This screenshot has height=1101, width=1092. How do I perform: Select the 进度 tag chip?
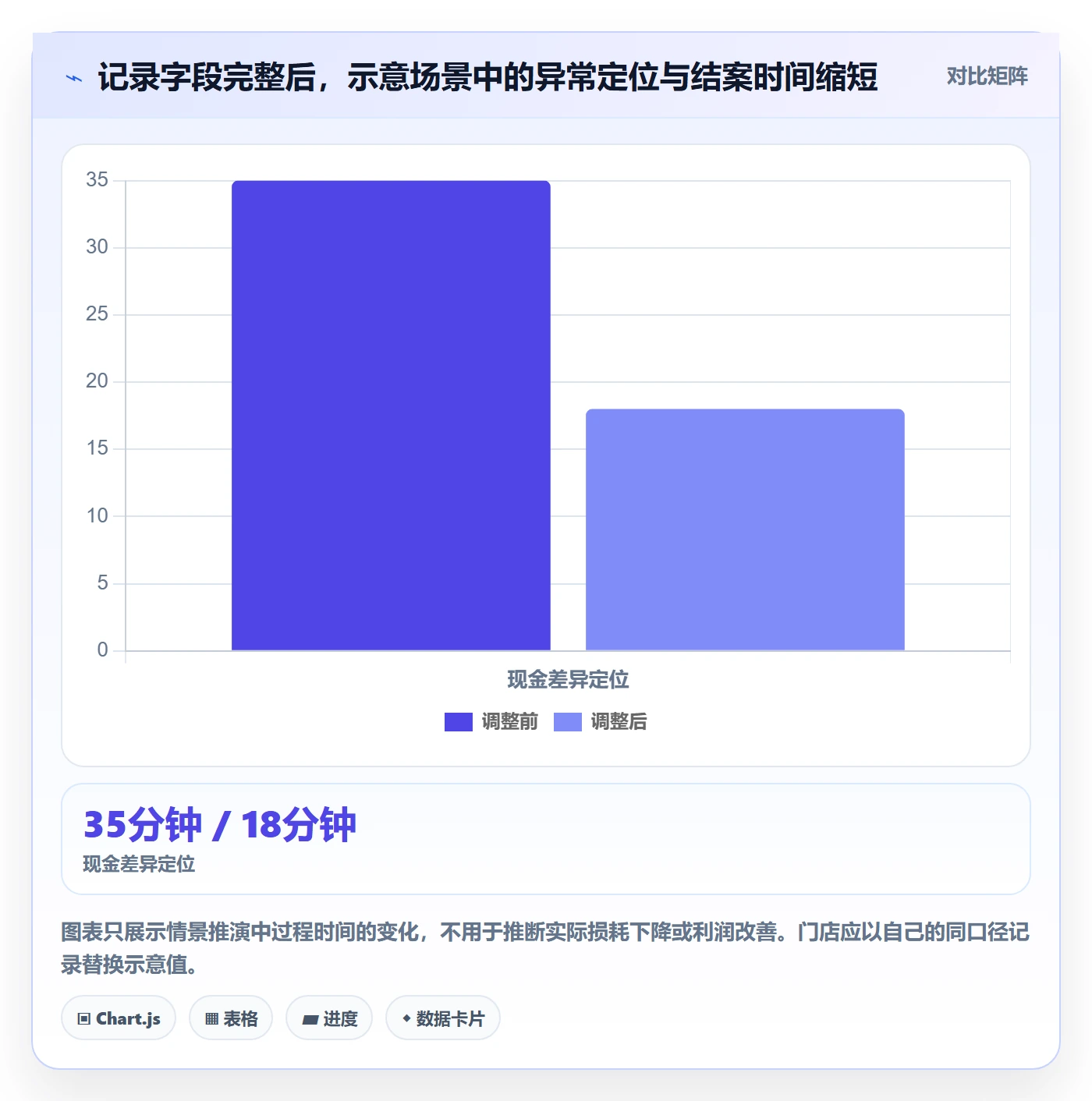click(x=329, y=1018)
